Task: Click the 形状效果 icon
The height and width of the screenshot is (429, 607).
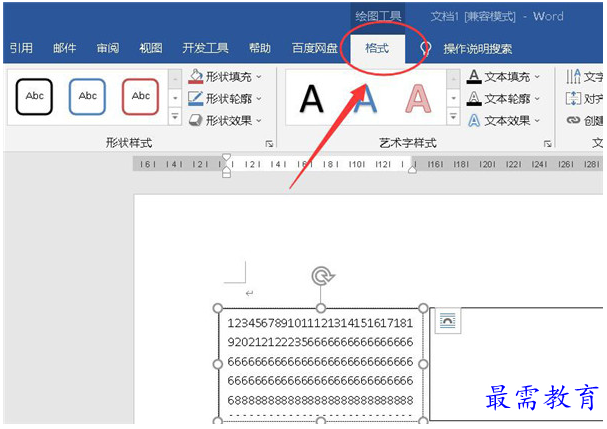Action: 195,120
